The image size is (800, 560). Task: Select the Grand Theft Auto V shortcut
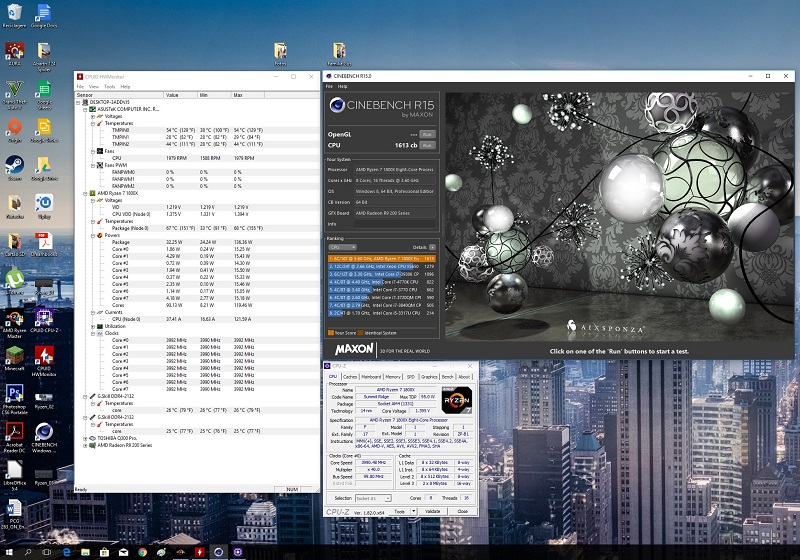[14, 94]
